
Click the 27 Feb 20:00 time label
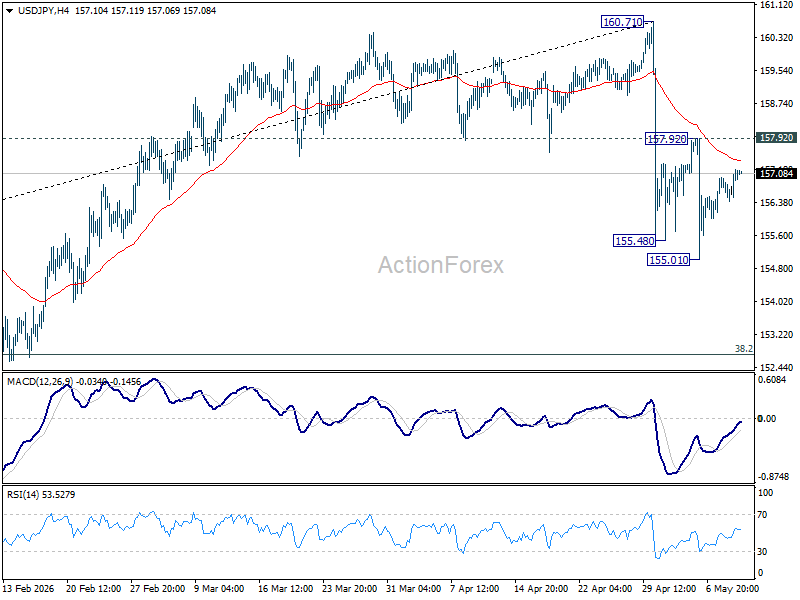click(x=158, y=589)
